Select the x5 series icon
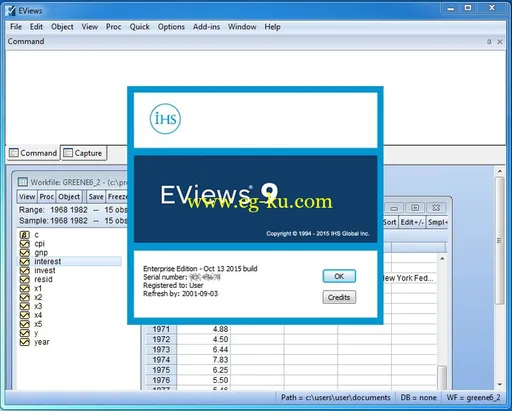This screenshot has width=512, height=411. click(x=25, y=324)
